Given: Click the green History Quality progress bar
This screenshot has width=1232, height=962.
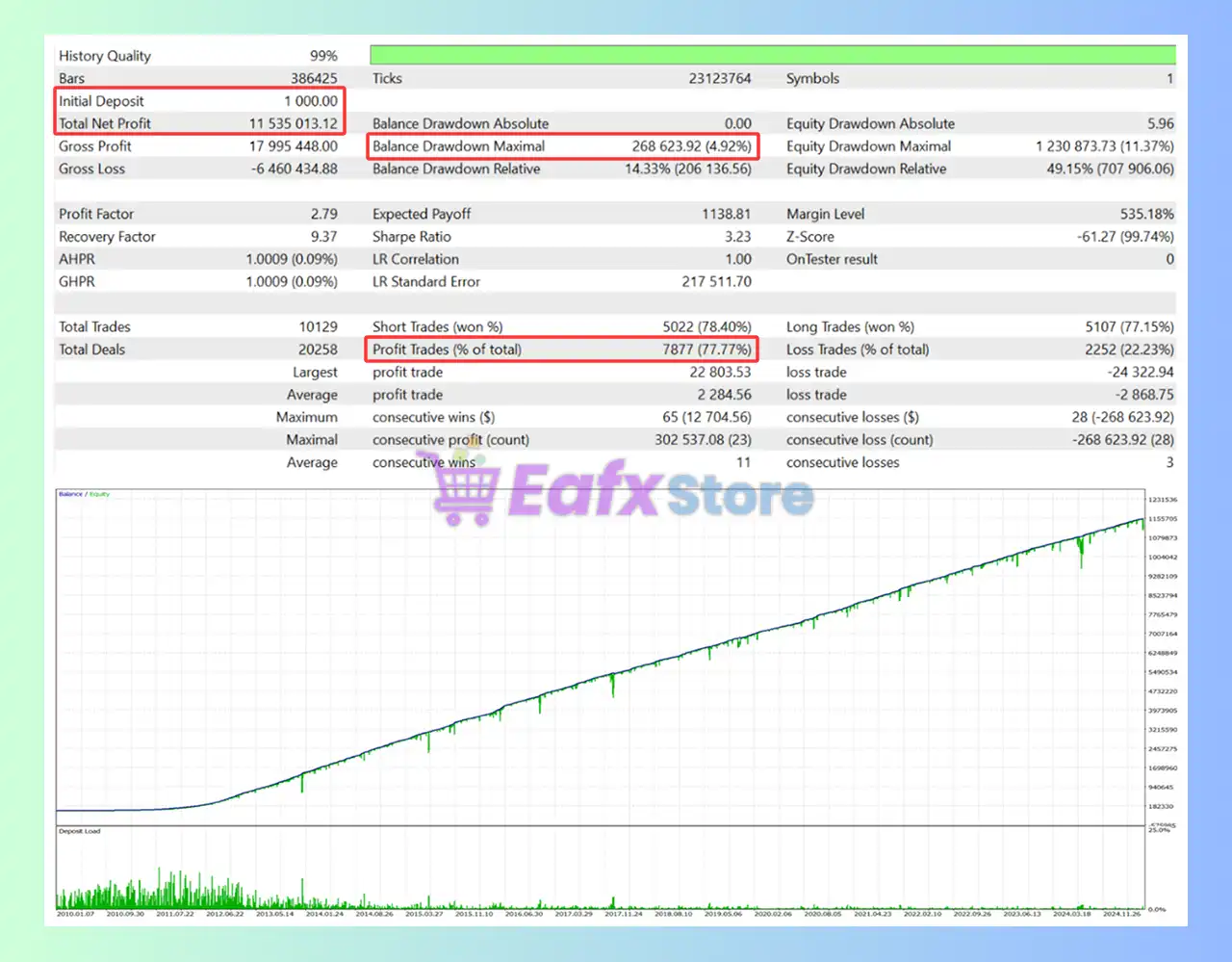Looking at the screenshot, I should (x=772, y=55).
